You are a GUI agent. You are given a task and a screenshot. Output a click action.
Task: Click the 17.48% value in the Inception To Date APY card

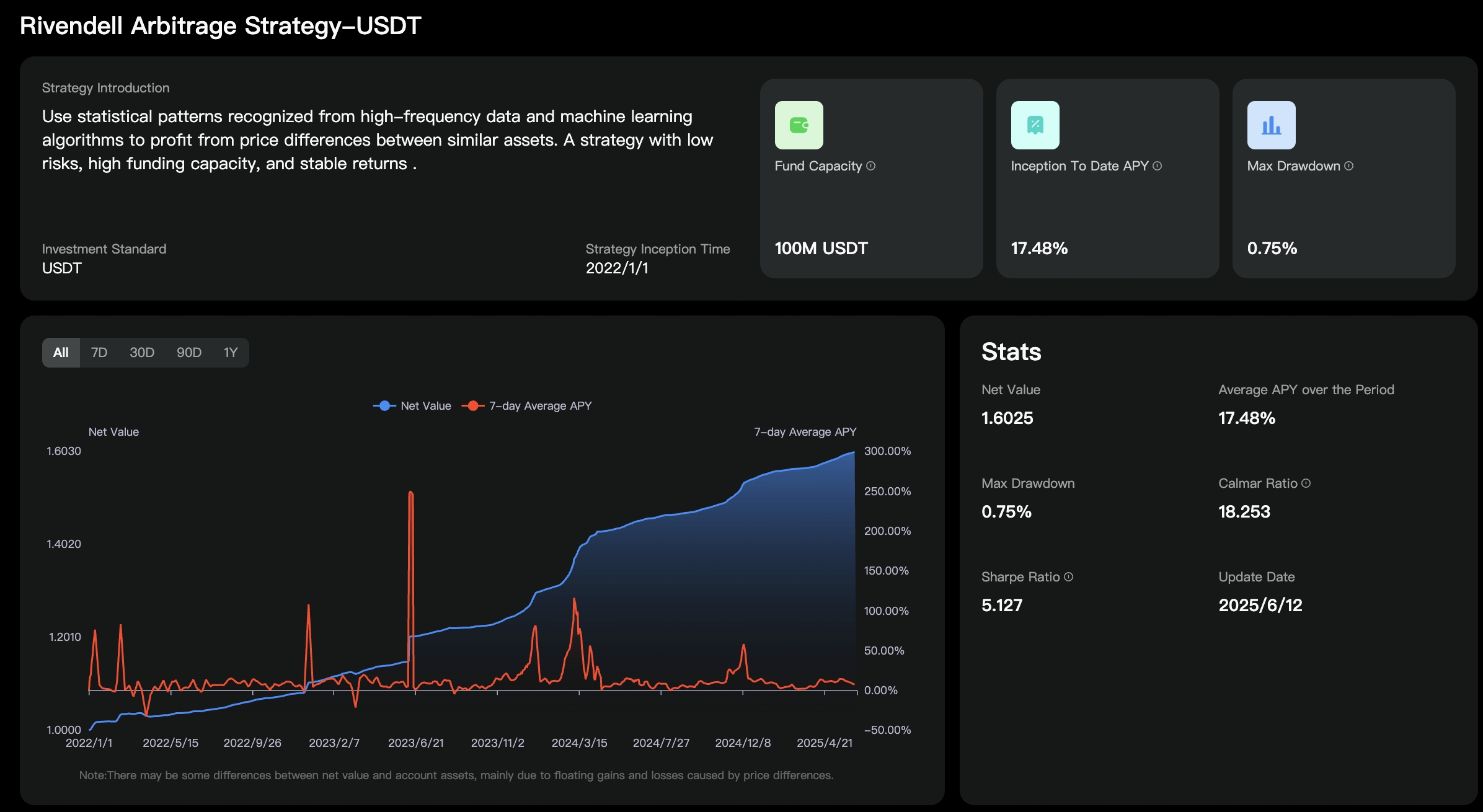(1039, 249)
